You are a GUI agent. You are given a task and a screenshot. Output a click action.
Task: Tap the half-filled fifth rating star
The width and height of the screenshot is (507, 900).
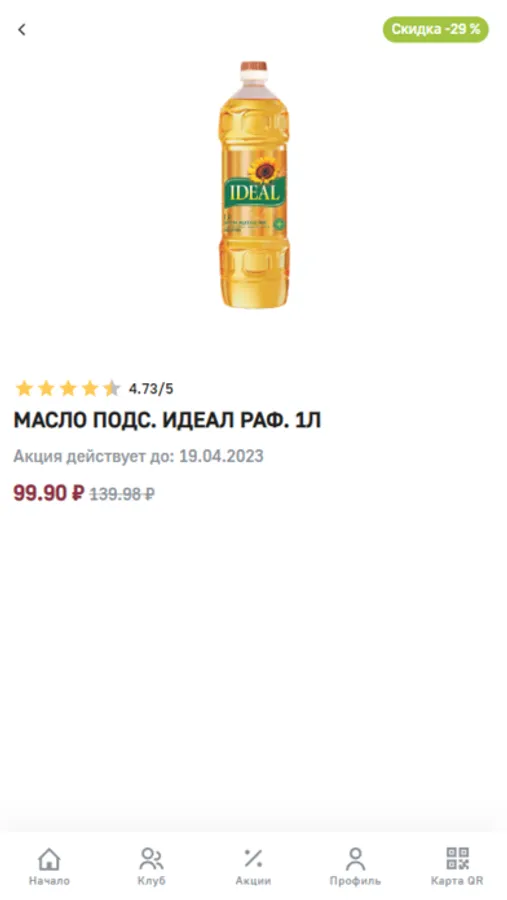[x=111, y=389]
